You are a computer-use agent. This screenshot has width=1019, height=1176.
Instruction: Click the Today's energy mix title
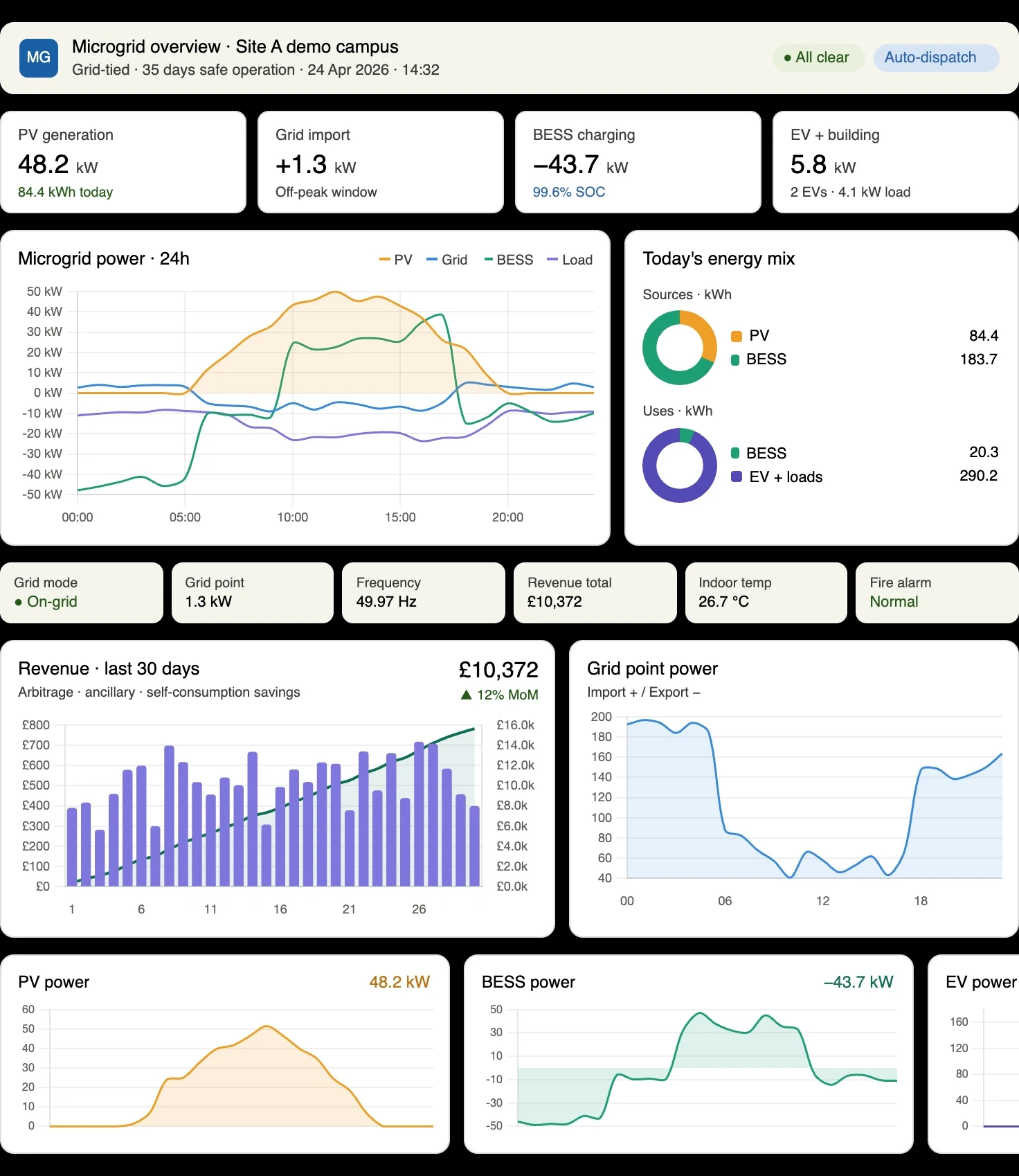tap(719, 259)
